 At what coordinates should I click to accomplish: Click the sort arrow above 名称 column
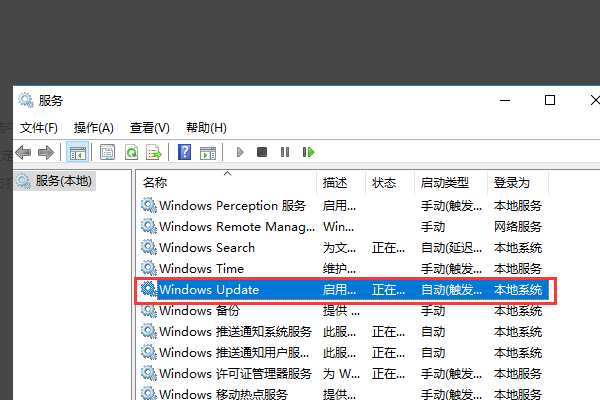[228, 173]
